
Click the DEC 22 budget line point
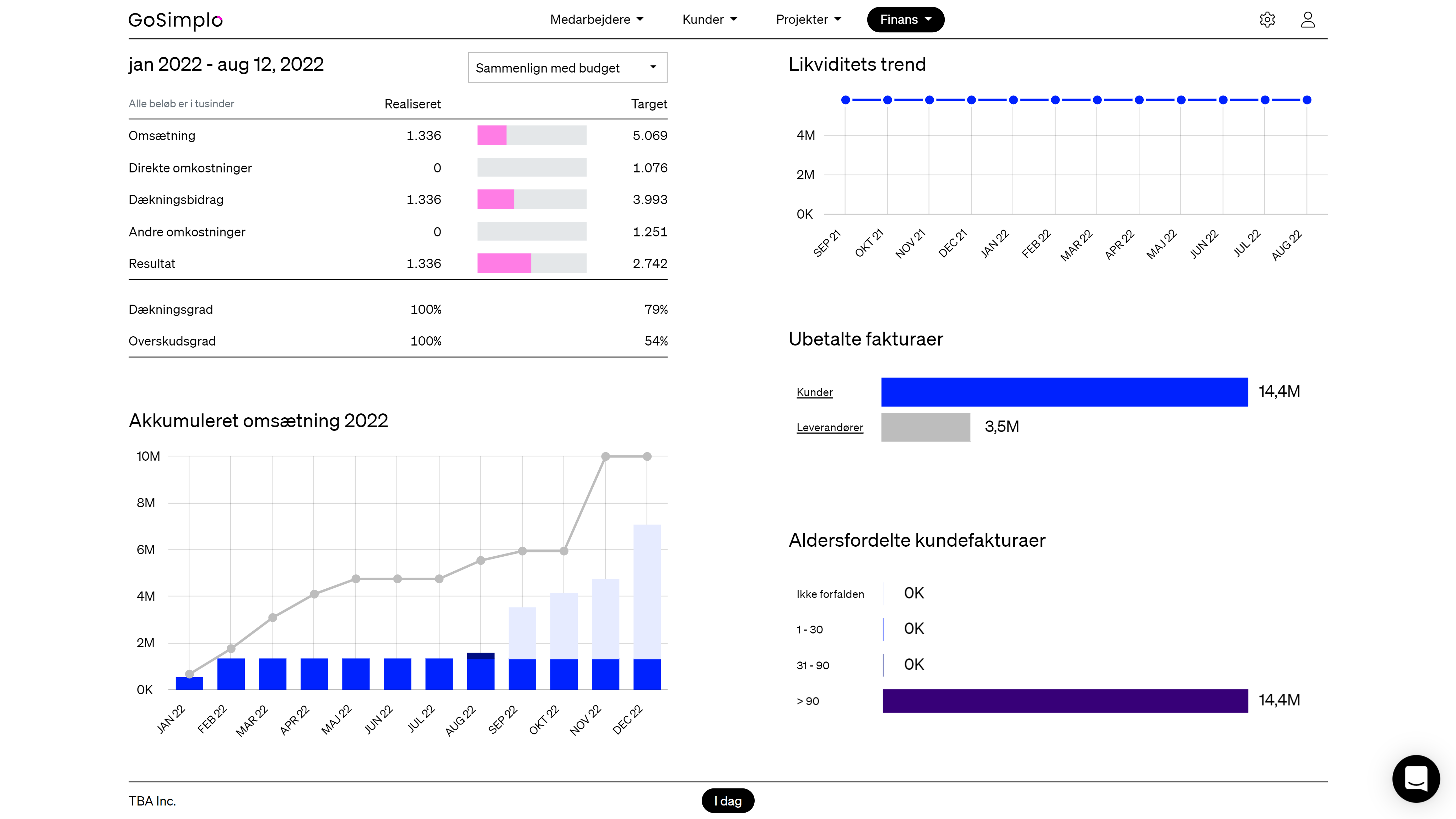[647, 456]
